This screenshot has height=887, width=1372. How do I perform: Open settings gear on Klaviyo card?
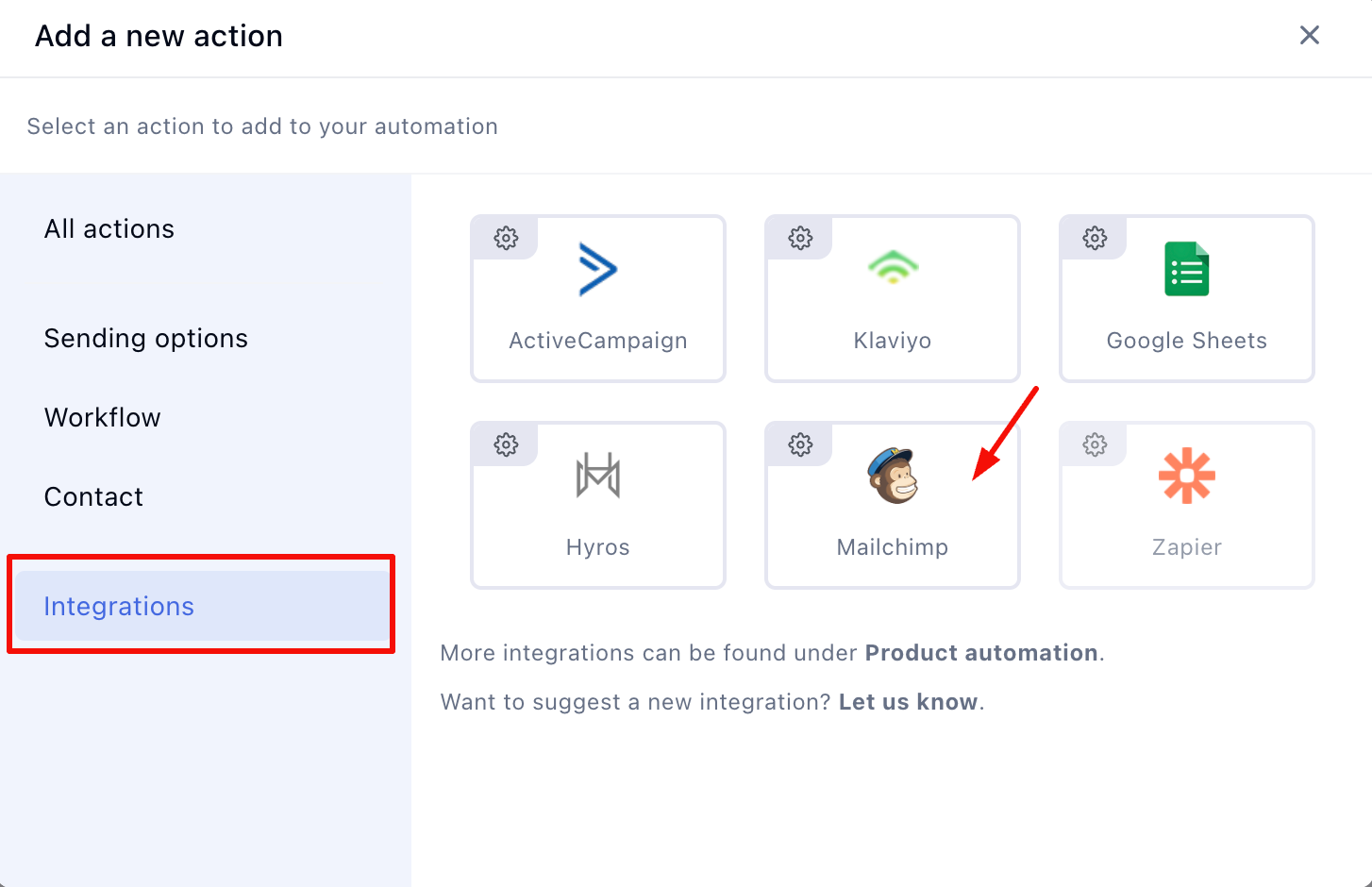click(801, 238)
